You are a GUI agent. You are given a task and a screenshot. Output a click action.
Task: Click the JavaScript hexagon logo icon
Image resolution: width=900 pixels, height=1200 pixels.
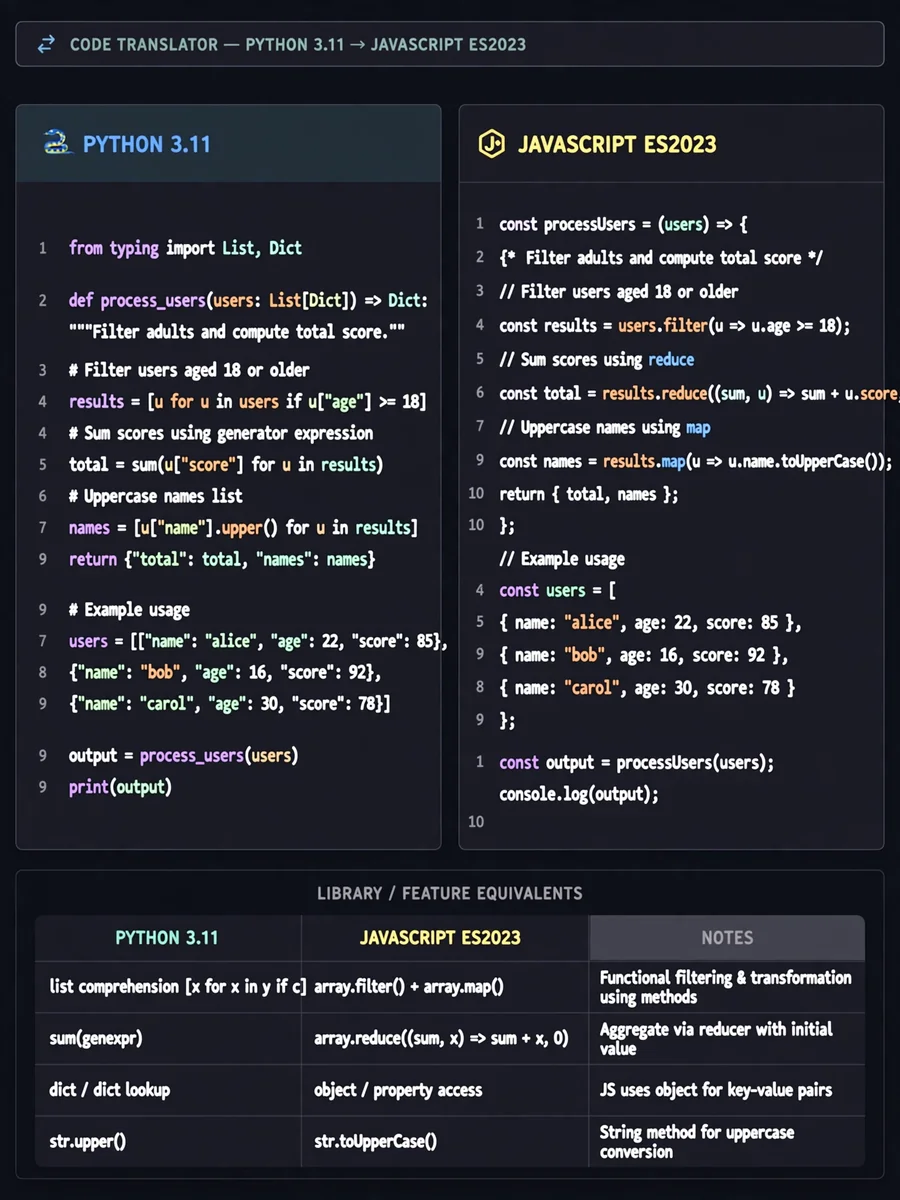pyautogui.click(x=491, y=144)
